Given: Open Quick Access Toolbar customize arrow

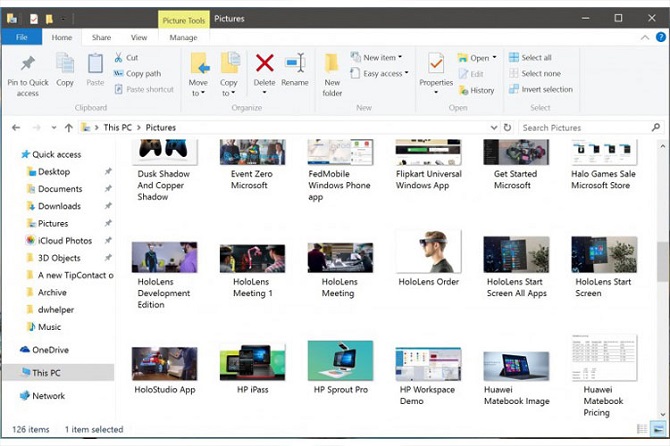Looking at the screenshot, I should click(63, 19).
